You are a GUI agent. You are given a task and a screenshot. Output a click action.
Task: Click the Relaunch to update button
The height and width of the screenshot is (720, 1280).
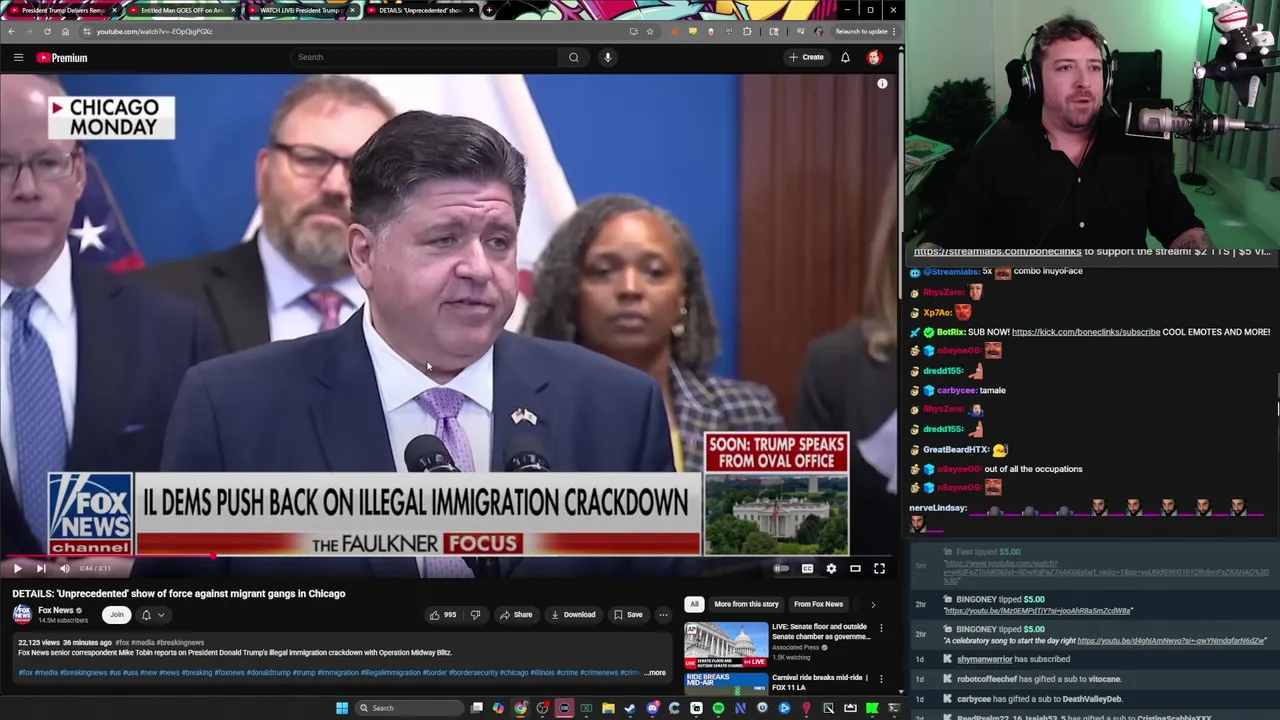click(x=861, y=31)
